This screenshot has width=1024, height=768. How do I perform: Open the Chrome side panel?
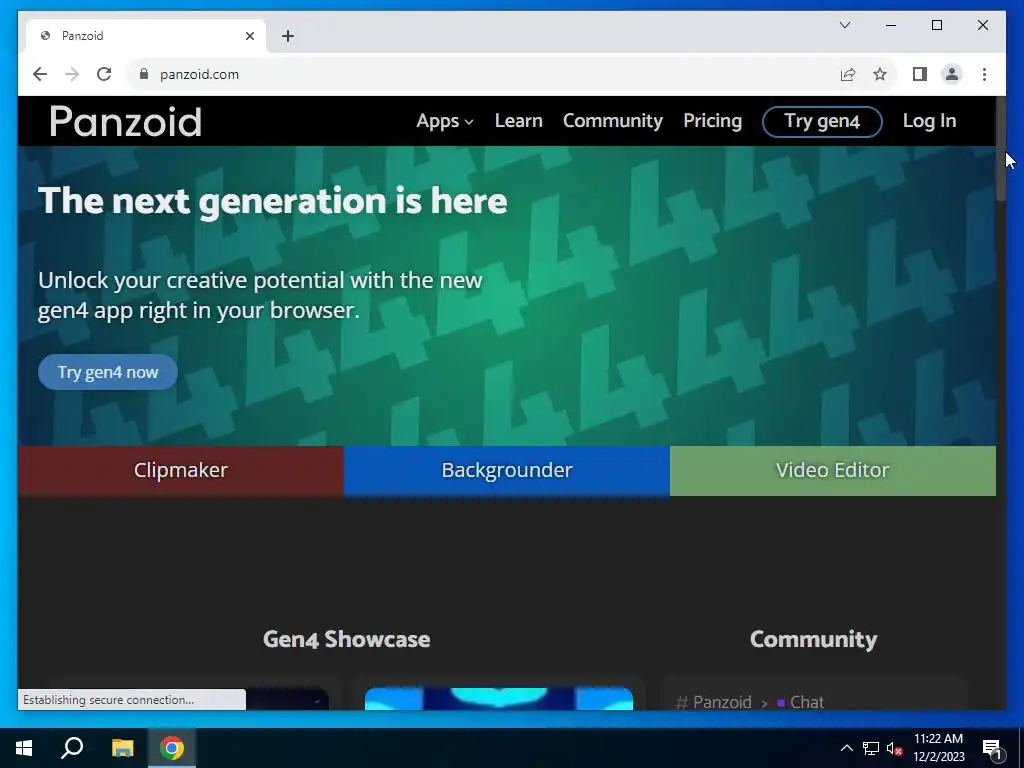point(920,74)
